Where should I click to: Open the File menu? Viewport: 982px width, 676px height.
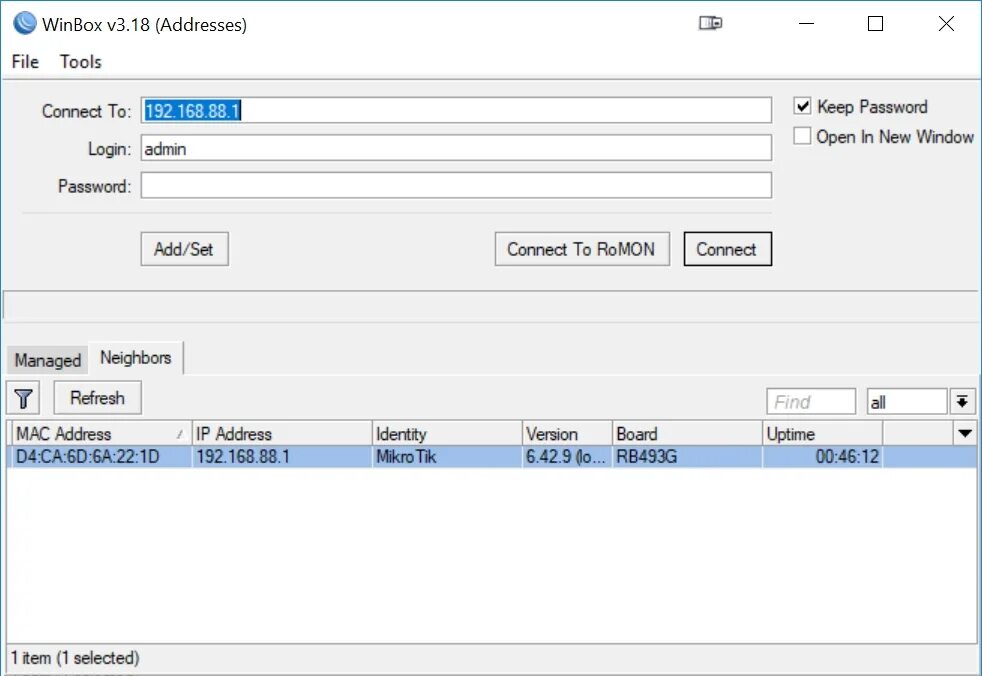(25, 61)
